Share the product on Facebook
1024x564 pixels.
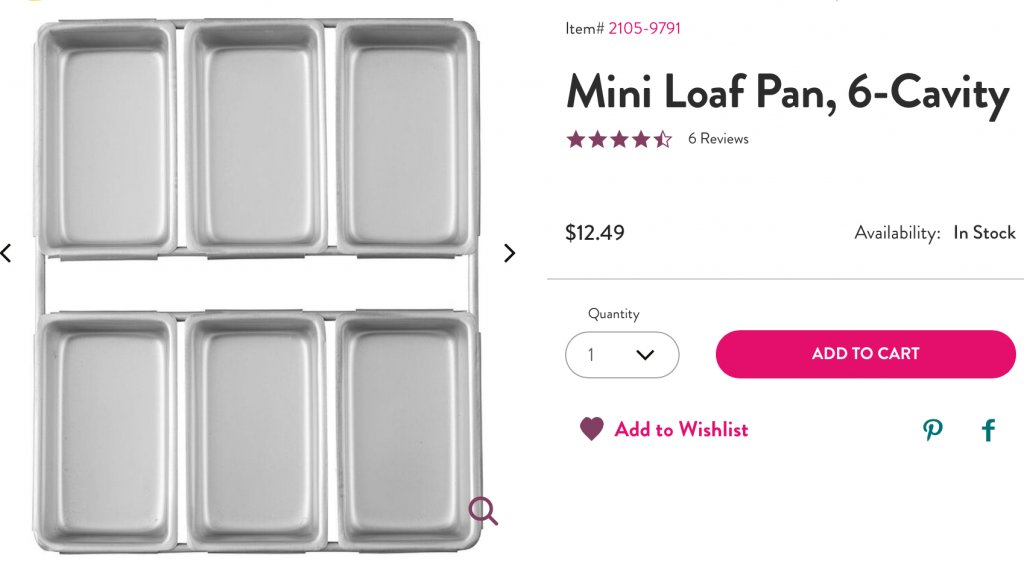(988, 430)
